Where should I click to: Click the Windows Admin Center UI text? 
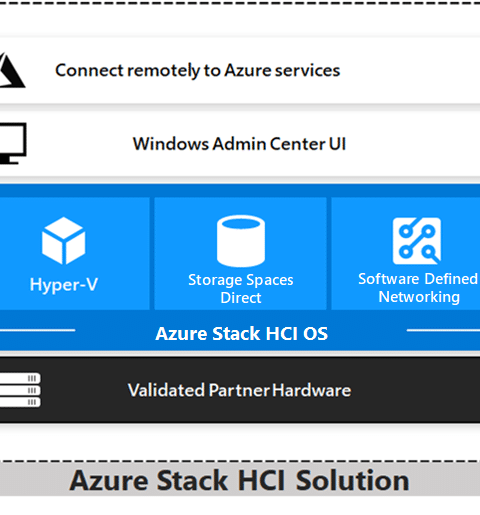click(239, 144)
